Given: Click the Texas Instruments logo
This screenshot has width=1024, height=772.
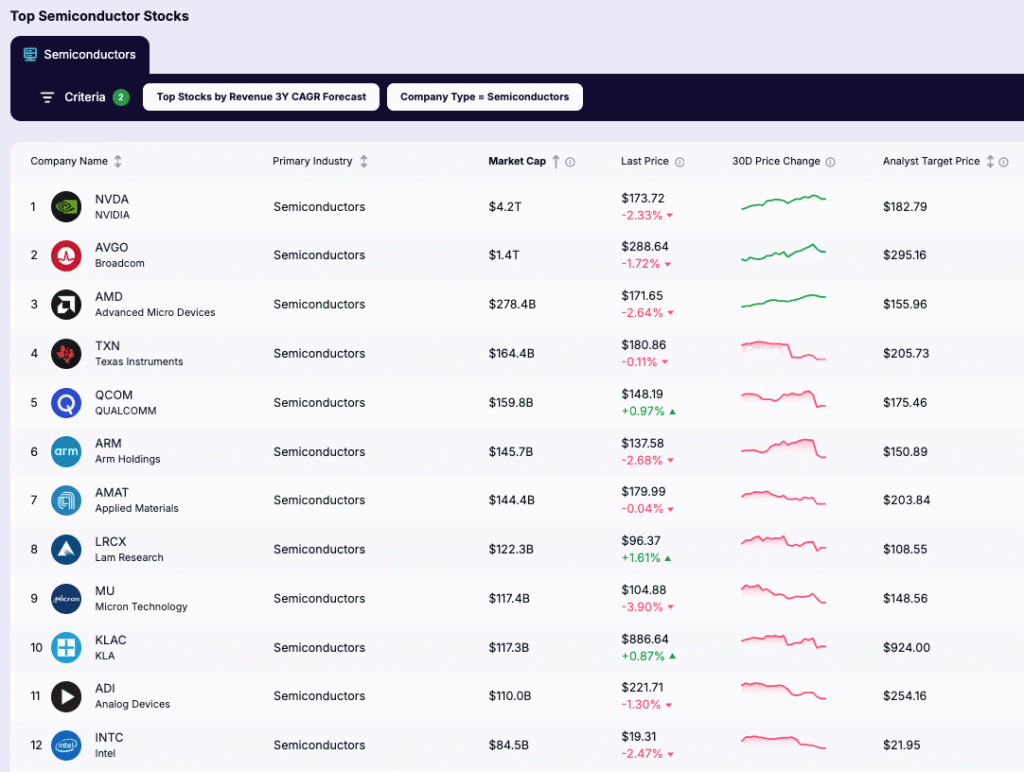Looking at the screenshot, I should [66, 353].
